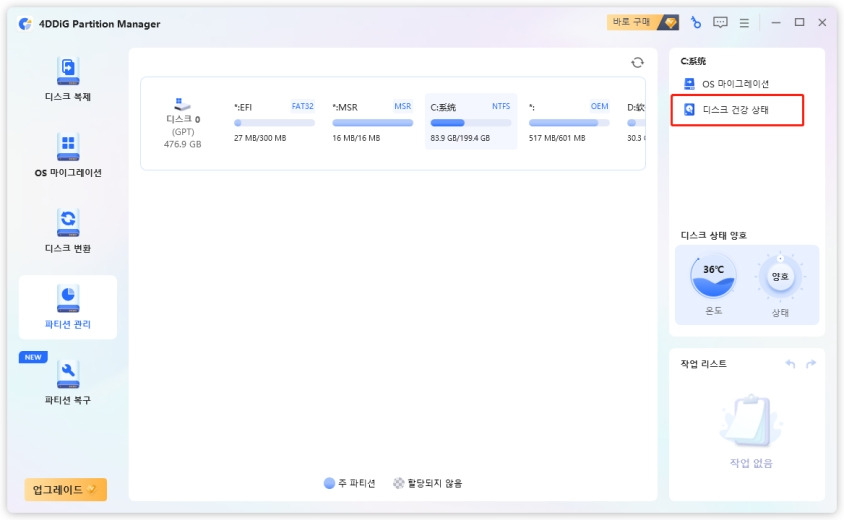Select the 파티션 관리 sidebar item

(x=68, y=307)
